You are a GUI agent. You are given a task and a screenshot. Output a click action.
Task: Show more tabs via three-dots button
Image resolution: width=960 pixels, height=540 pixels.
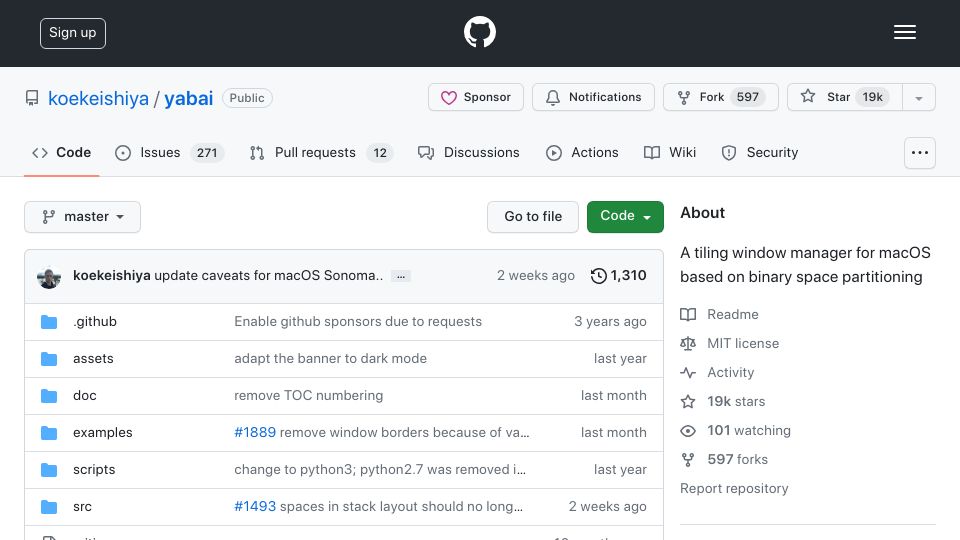click(920, 152)
